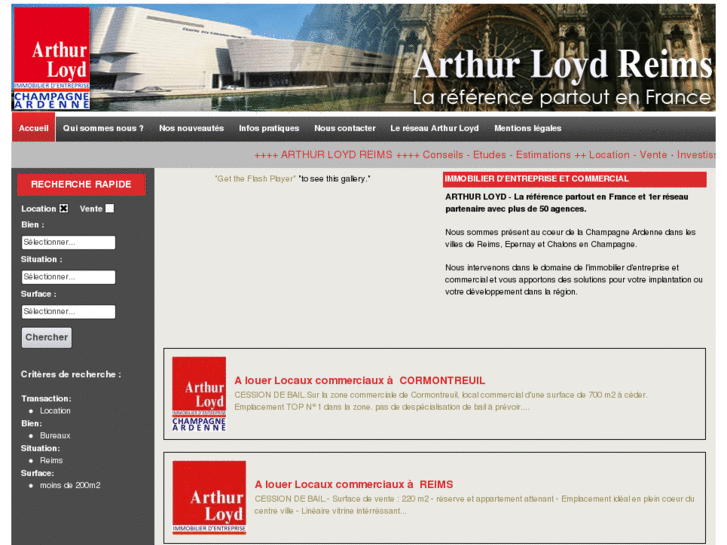Click the Reims CESSION DE BAIL description text
The height and width of the screenshot is (545, 727).
point(474,505)
